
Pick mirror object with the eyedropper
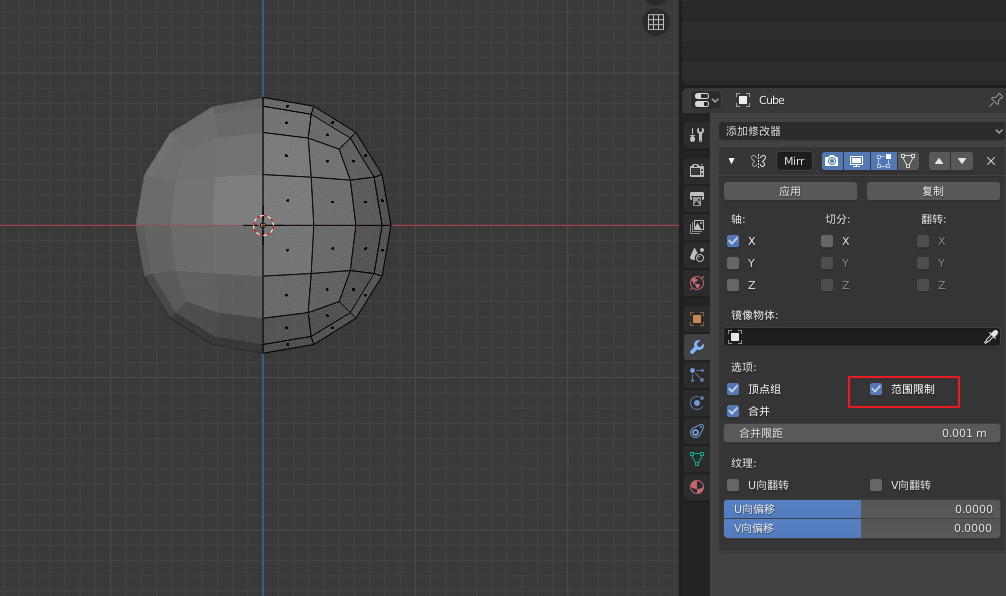(x=991, y=337)
